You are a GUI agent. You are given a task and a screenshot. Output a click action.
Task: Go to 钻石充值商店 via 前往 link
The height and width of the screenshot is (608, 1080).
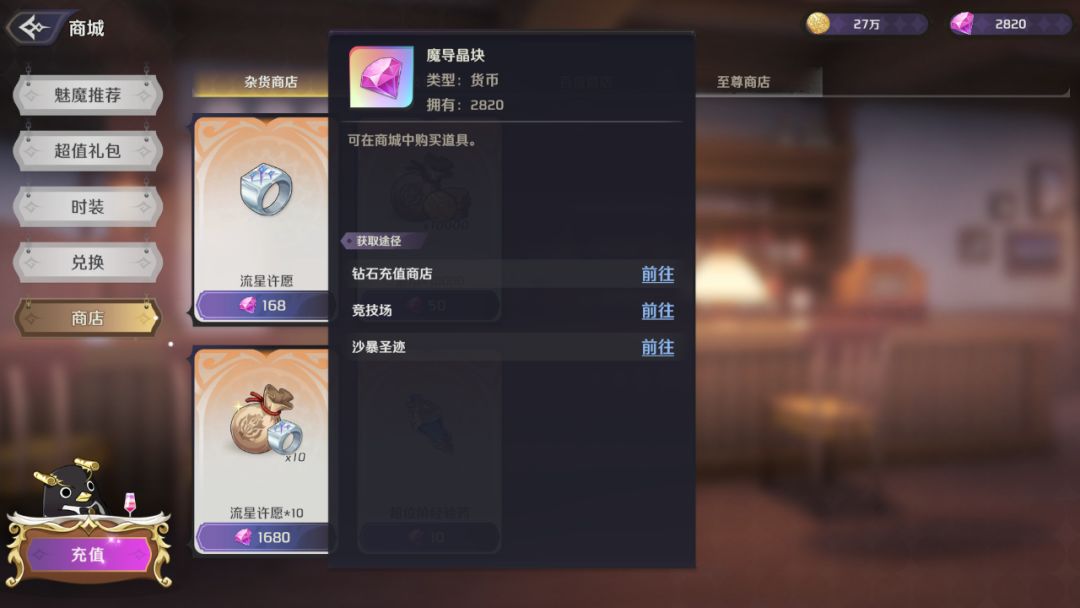coord(657,274)
